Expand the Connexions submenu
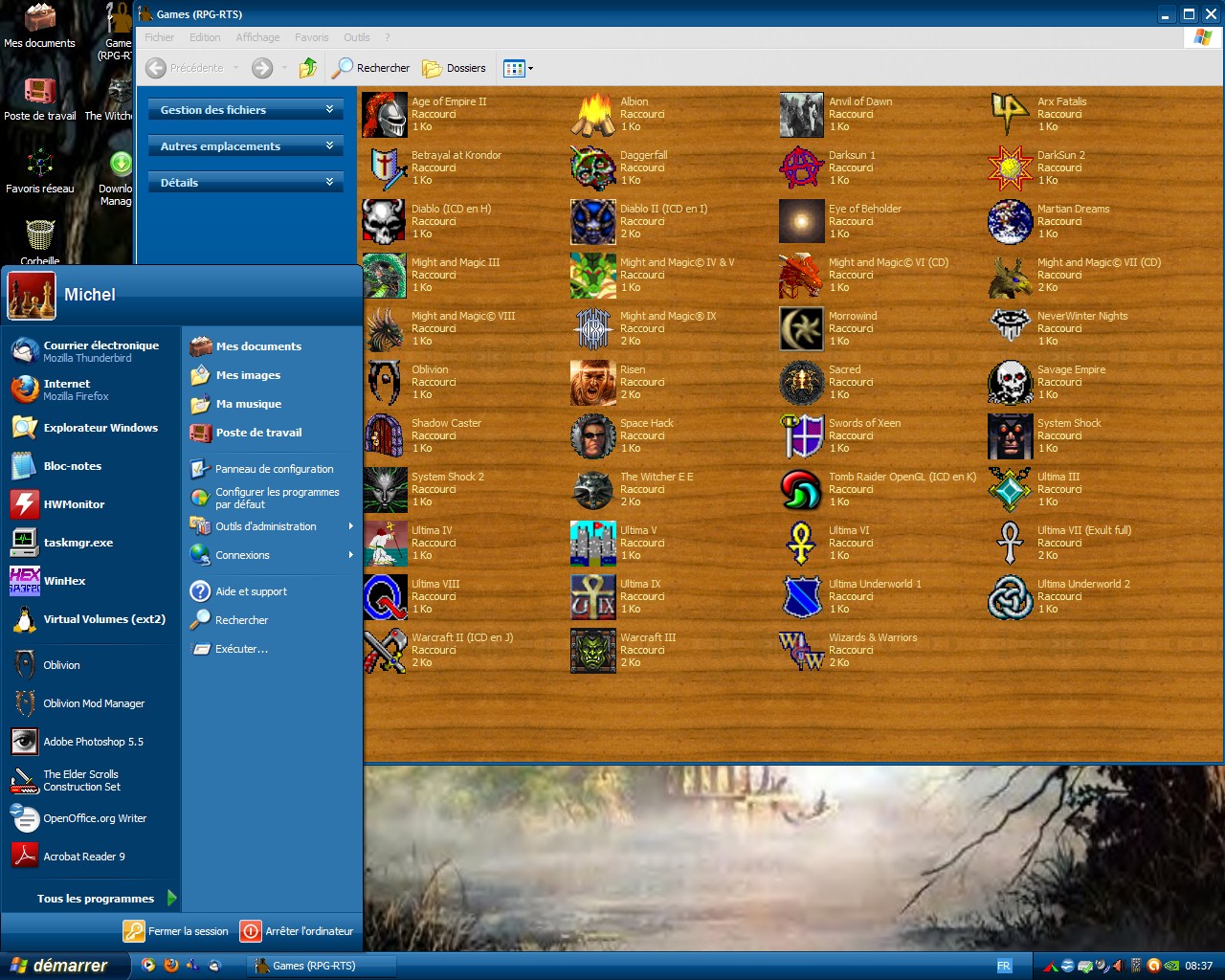Screen dimensions: 1225x980 coord(272,555)
